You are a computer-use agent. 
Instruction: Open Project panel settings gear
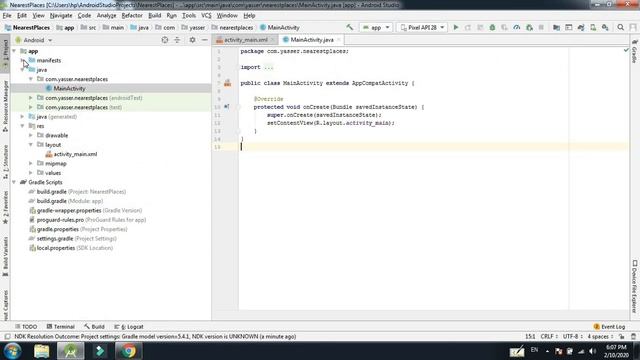tap(192, 40)
